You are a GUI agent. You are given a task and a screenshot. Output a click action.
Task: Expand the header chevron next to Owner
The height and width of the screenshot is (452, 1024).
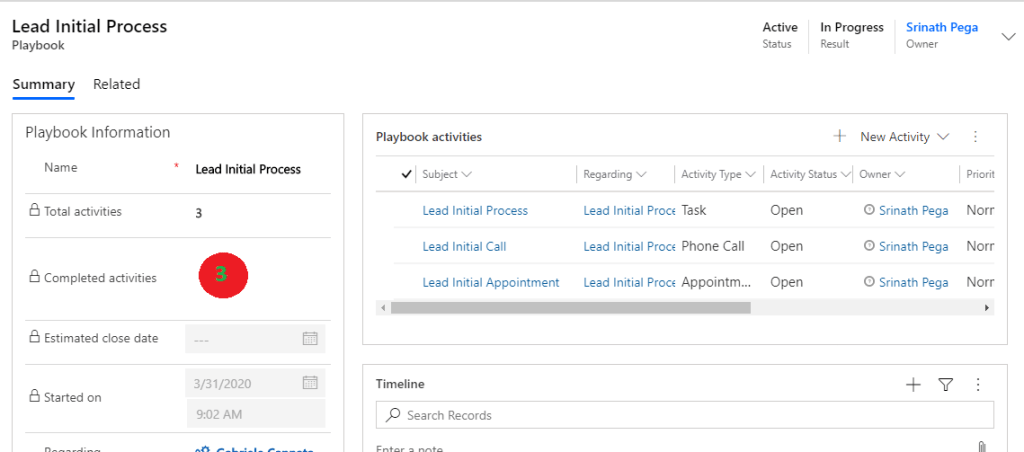coord(1008,37)
